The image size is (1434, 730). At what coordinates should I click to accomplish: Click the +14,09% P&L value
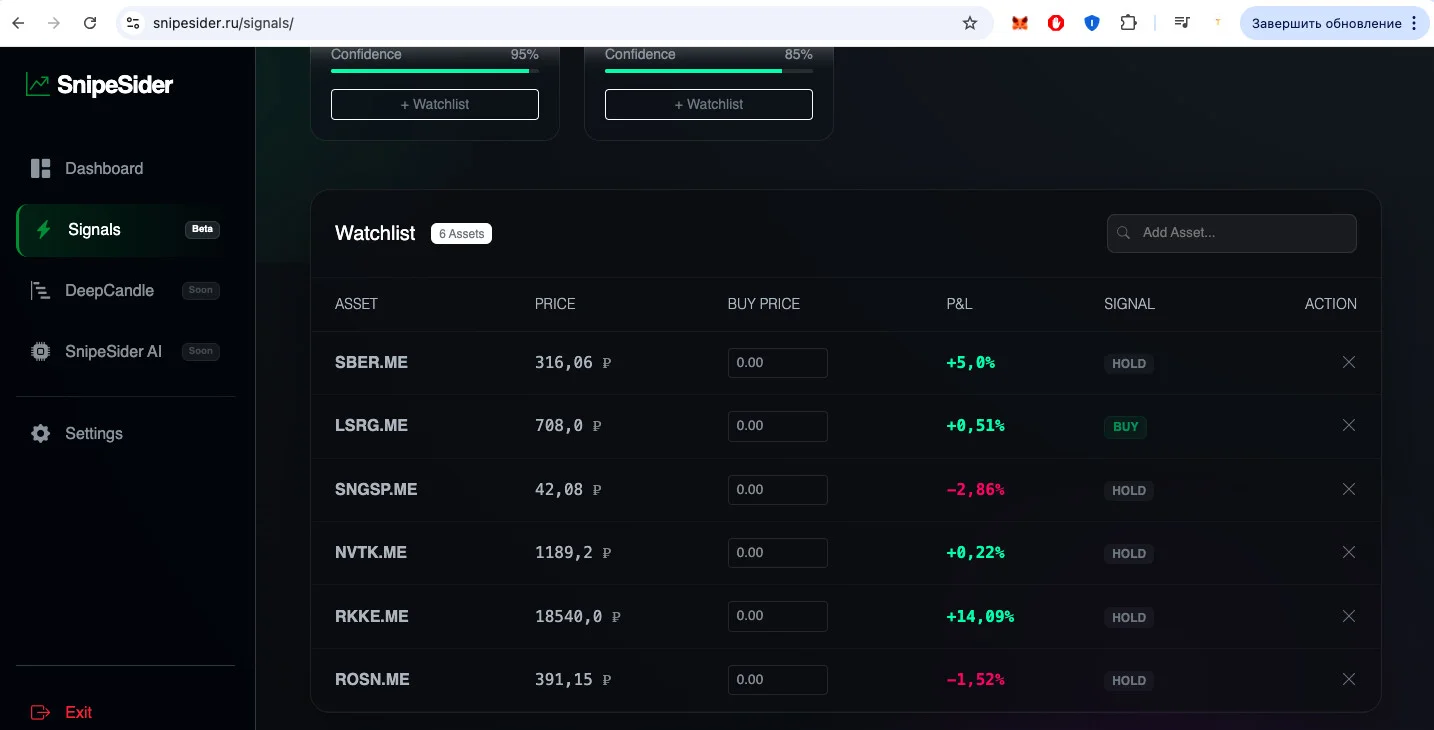point(980,616)
